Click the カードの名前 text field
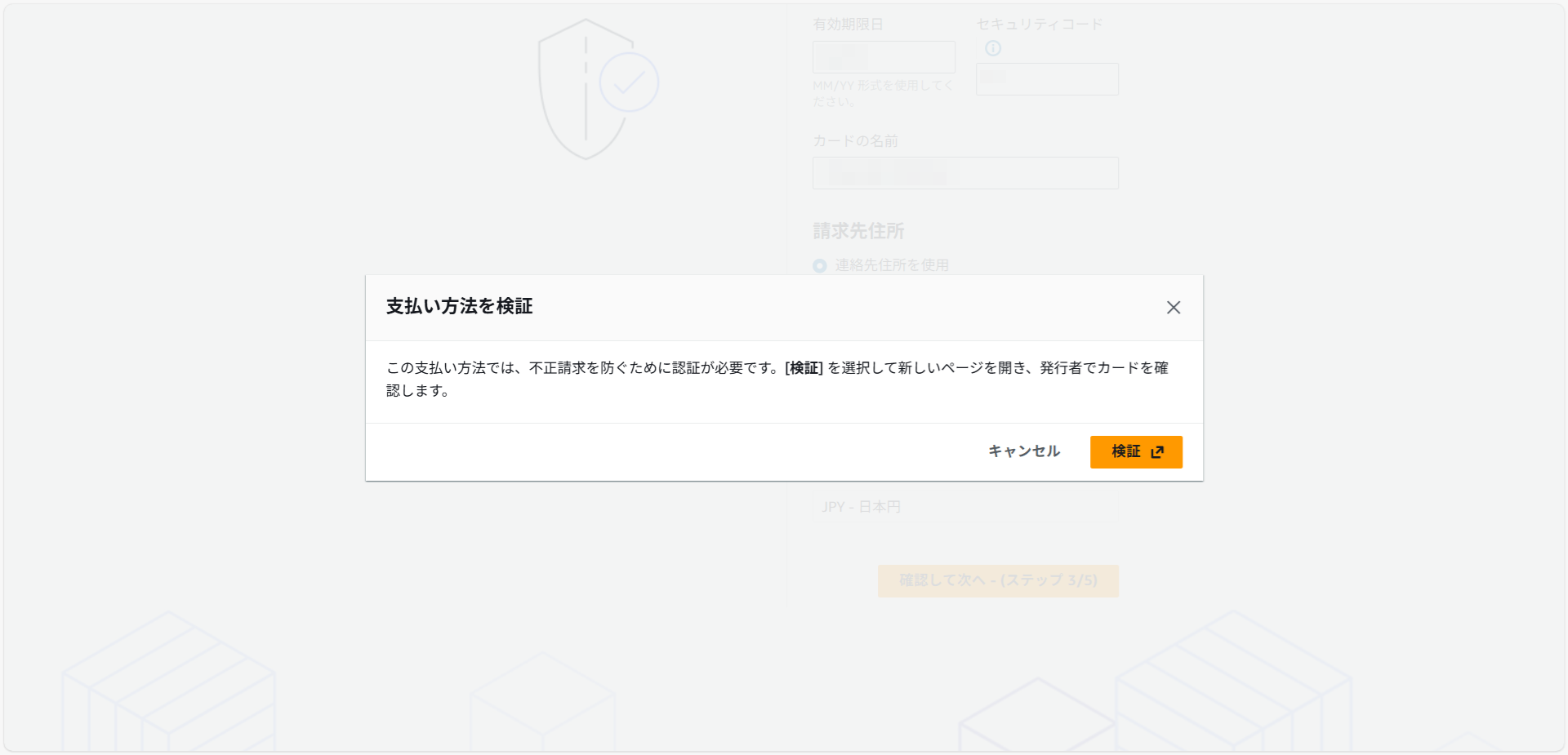Image resolution: width=1568 pixels, height=755 pixels. tap(964, 173)
